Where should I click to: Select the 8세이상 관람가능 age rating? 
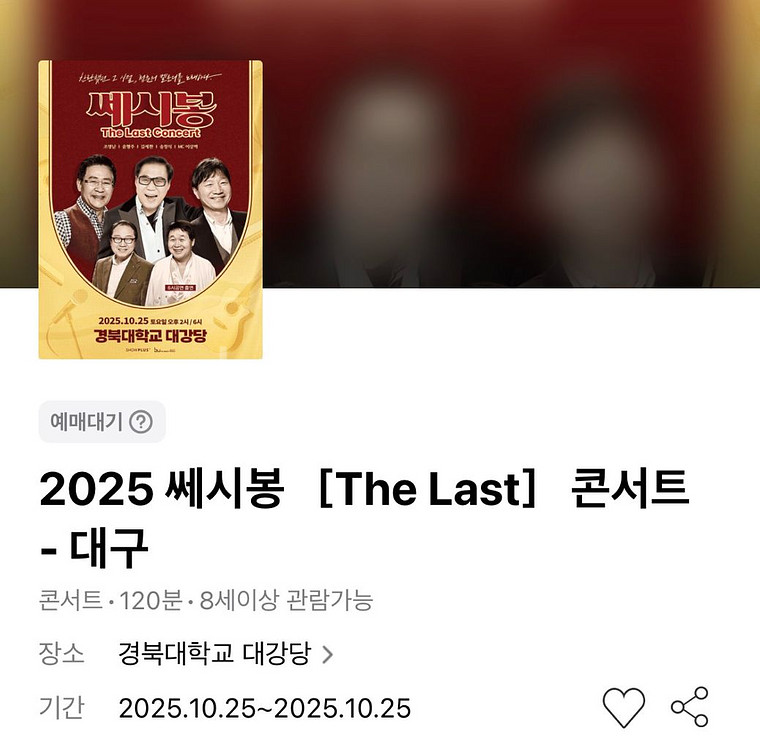click(286, 600)
